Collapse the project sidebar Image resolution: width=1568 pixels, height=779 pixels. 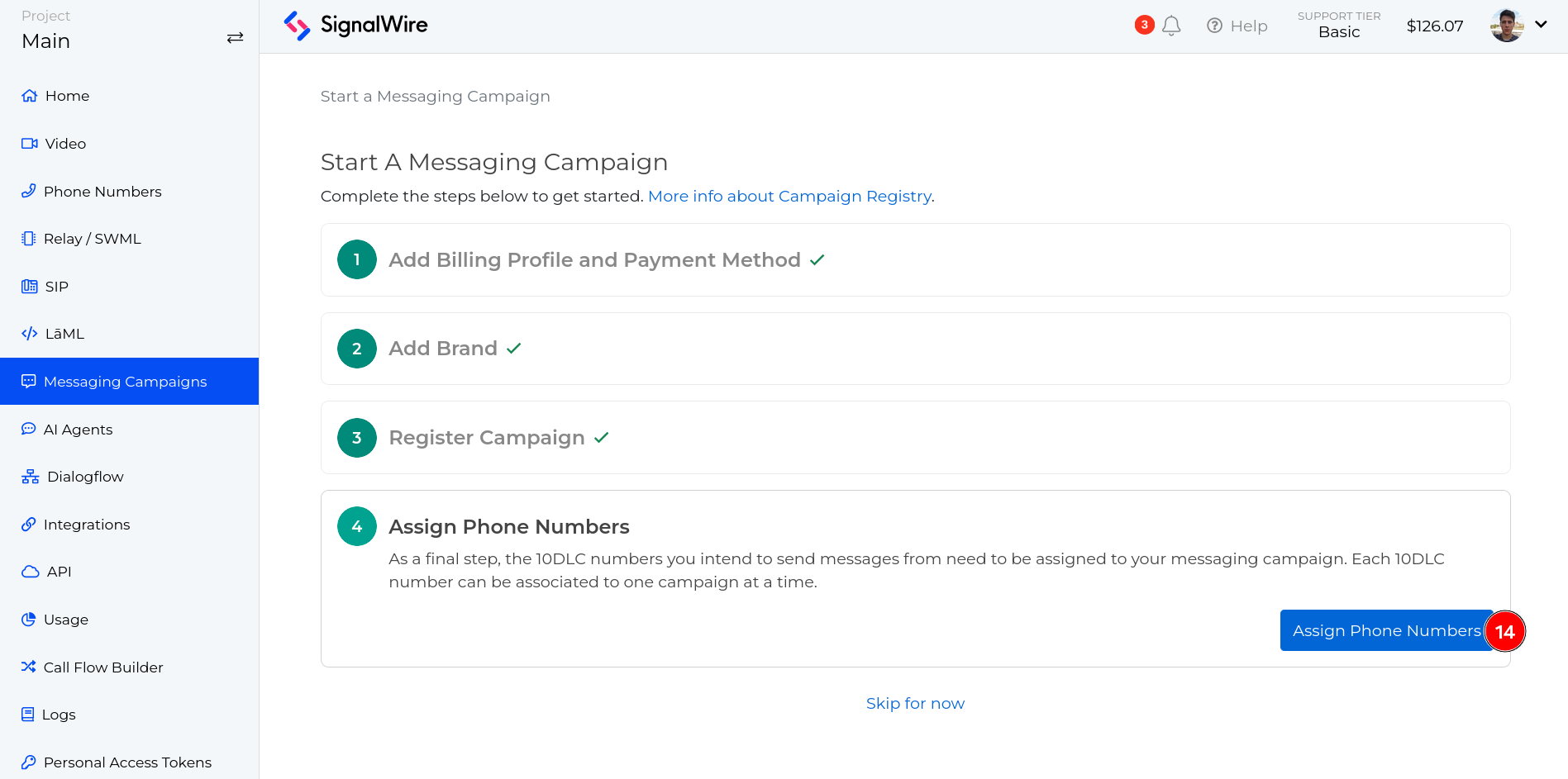[x=235, y=37]
